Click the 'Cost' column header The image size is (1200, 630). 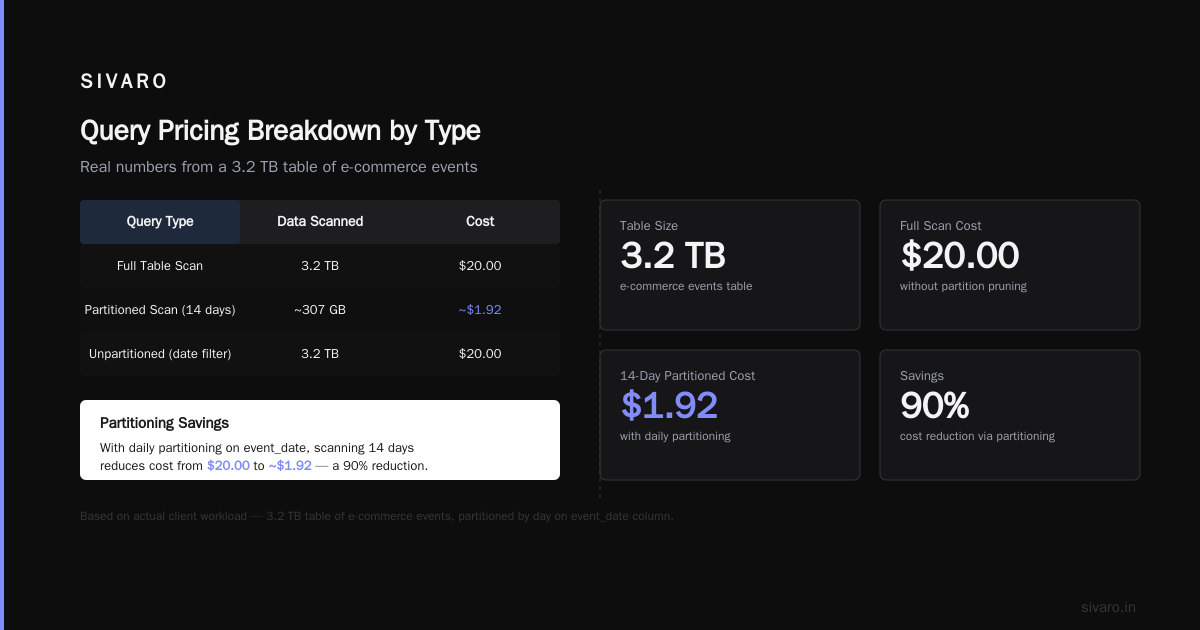(480, 221)
